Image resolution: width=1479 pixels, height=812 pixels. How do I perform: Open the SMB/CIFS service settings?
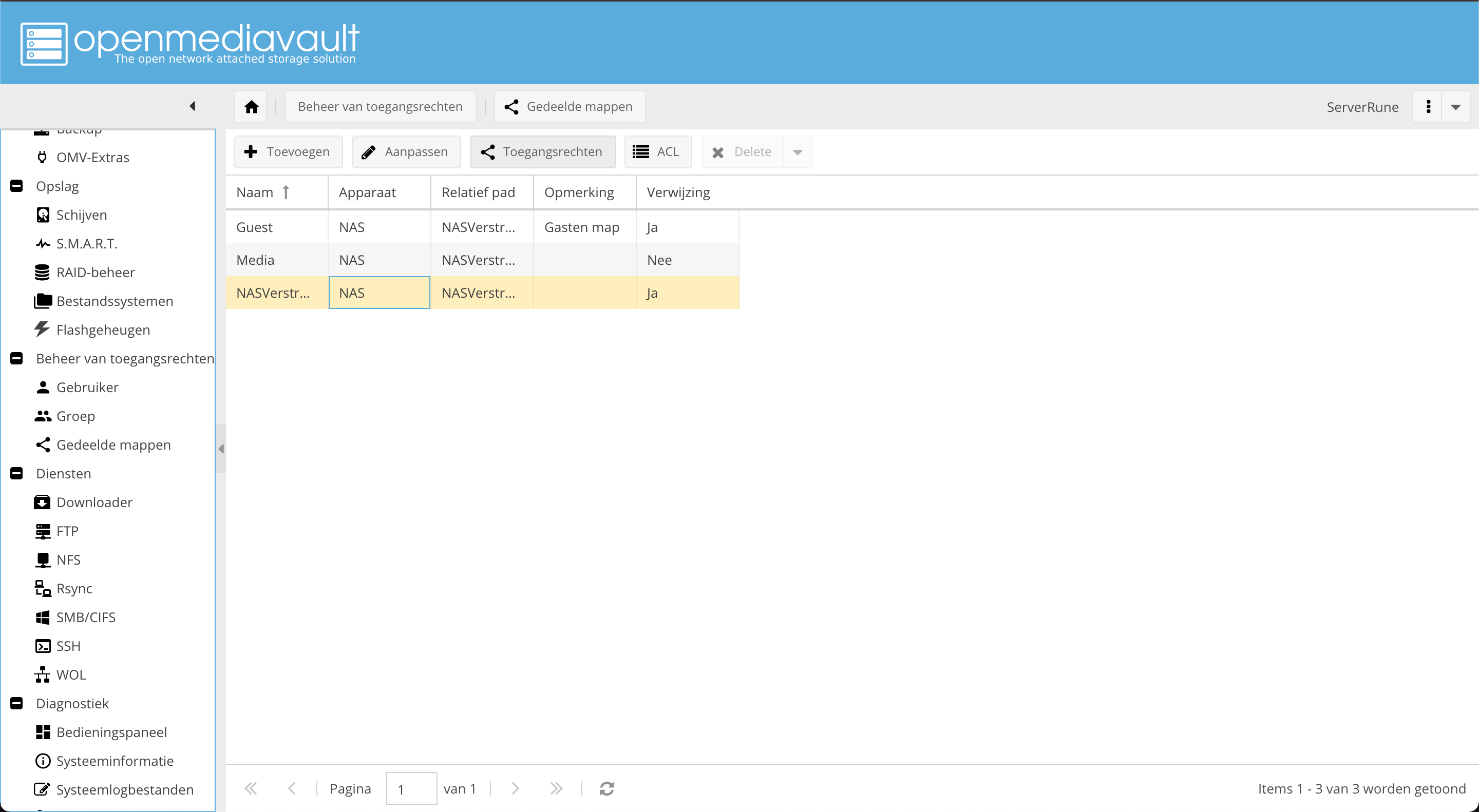[x=86, y=617]
